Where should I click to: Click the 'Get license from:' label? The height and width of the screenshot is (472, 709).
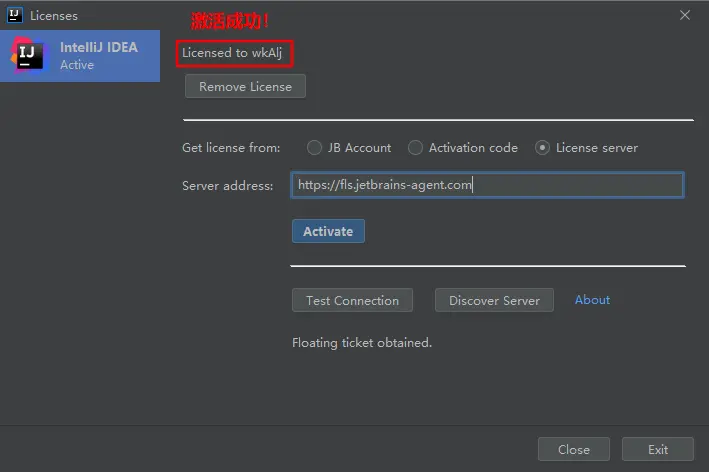click(231, 148)
